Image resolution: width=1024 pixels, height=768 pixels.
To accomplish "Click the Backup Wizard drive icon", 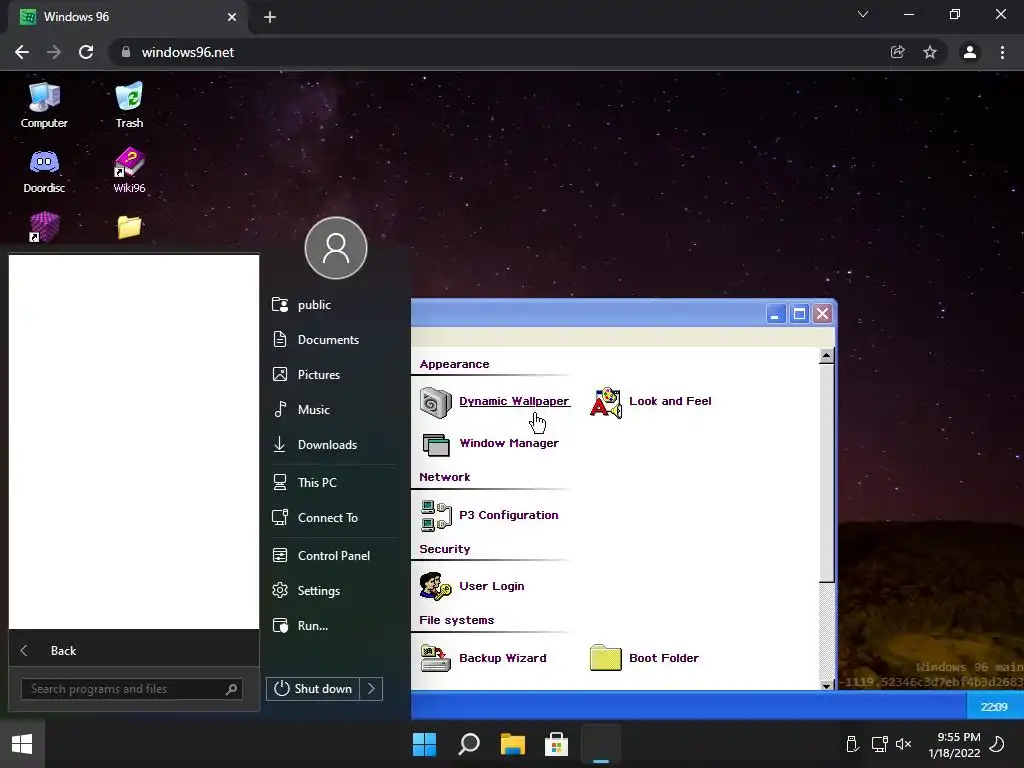I will pos(436,658).
